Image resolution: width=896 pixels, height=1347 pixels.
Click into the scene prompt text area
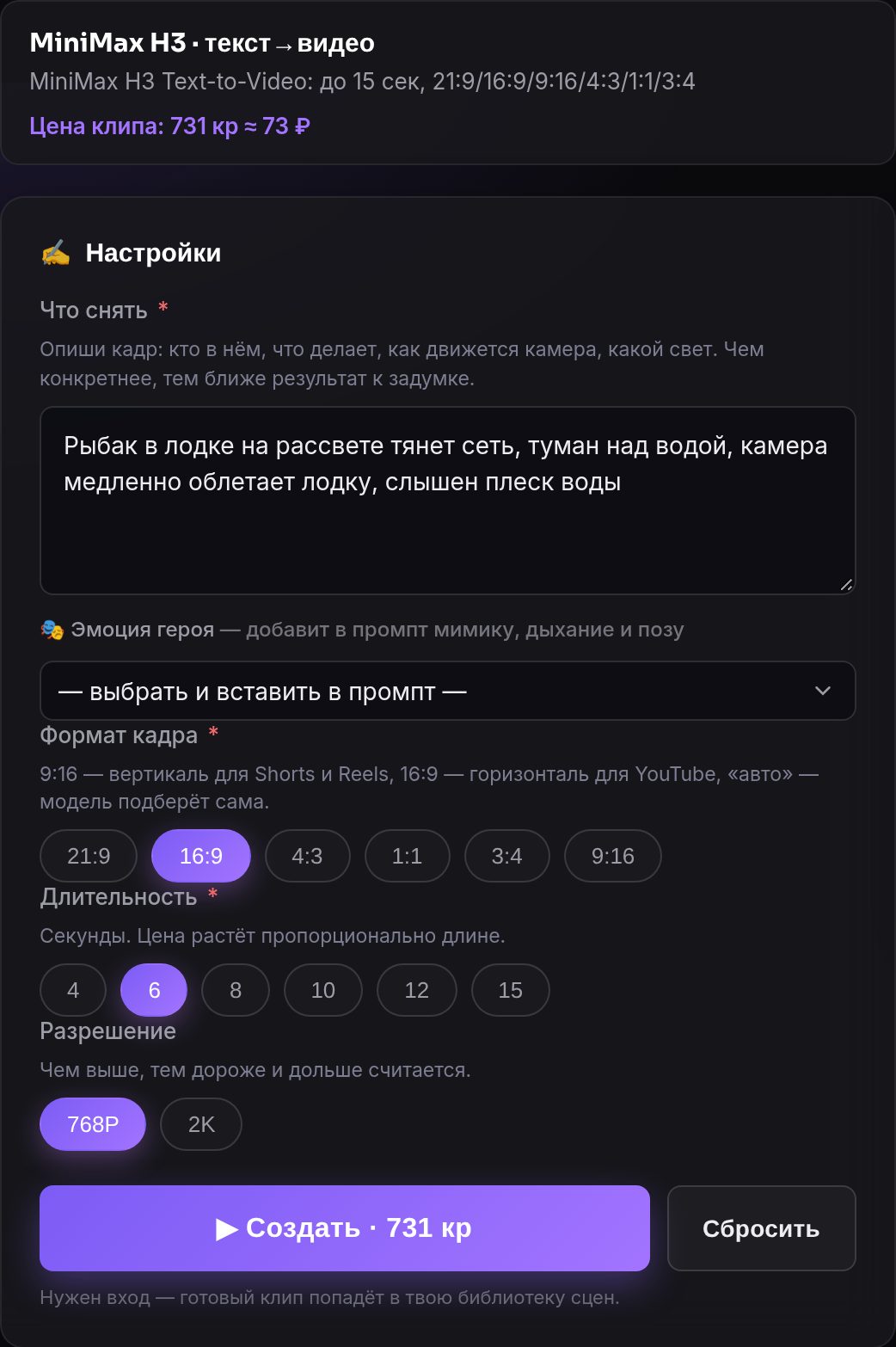(x=448, y=501)
